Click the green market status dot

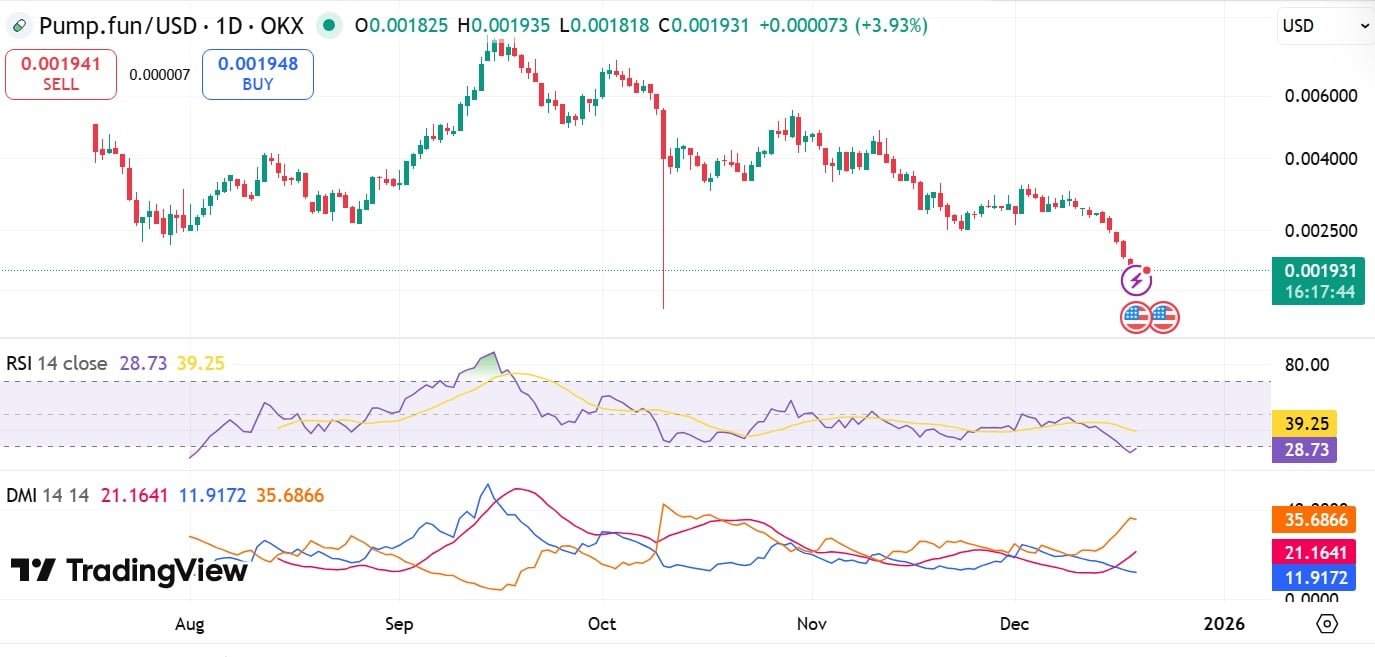pyautogui.click(x=329, y=25)
